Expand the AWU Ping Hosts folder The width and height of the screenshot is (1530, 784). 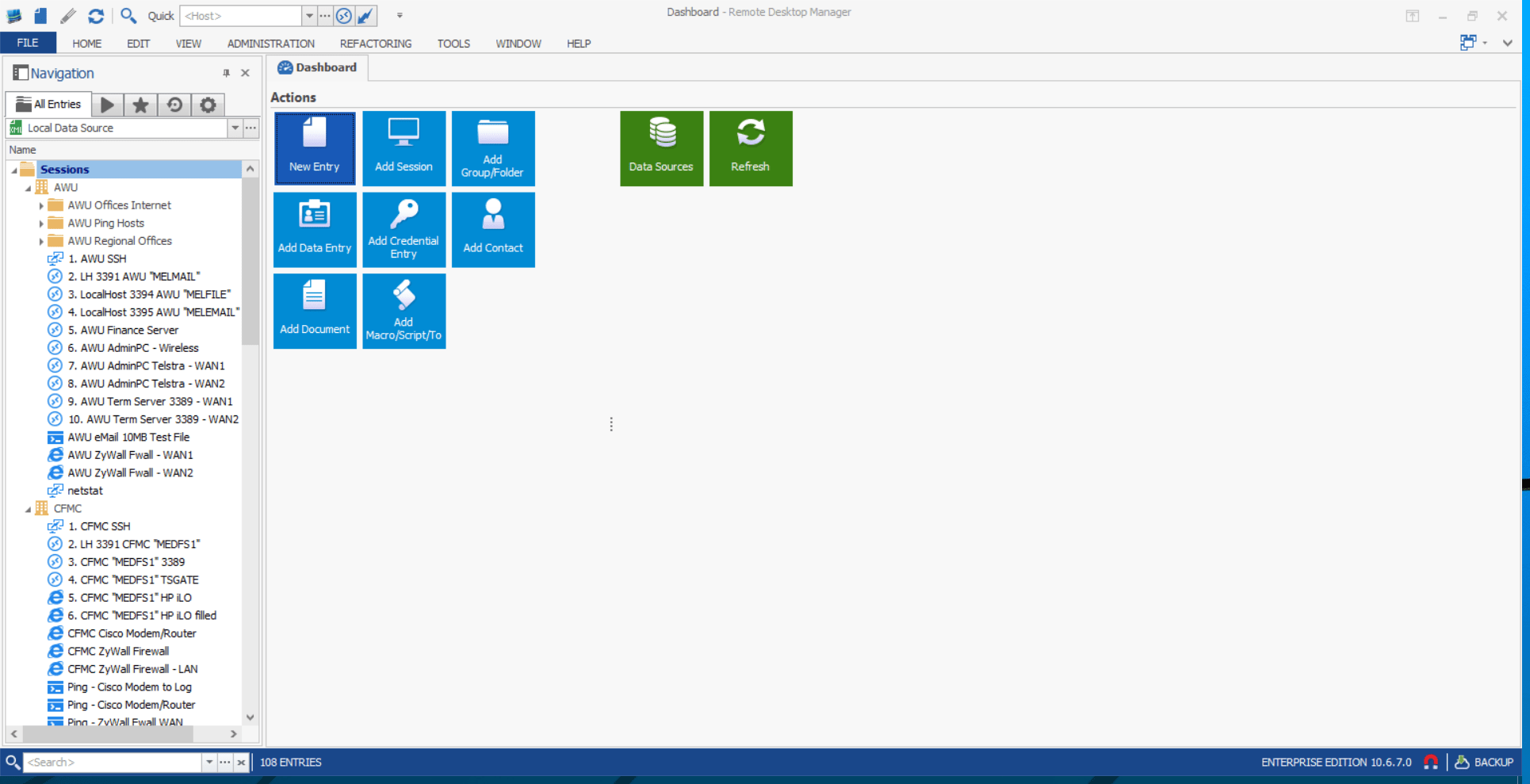[x=41, y=224]
